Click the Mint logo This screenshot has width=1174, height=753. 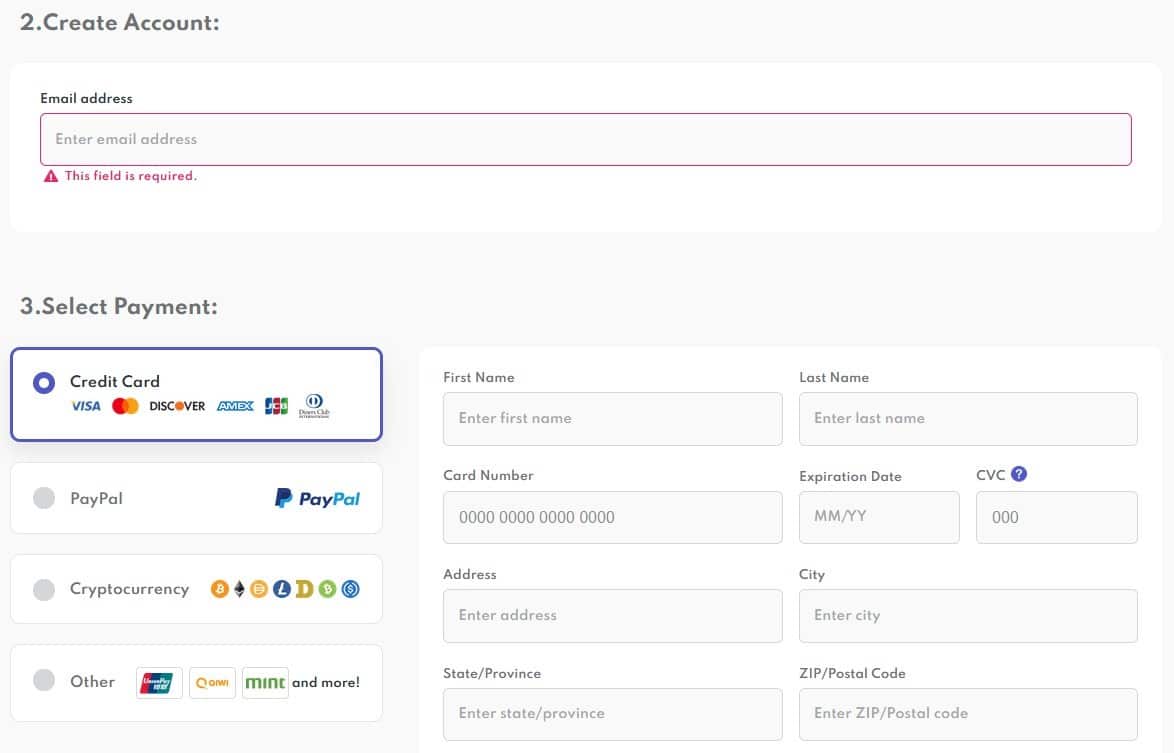pyautogui.click(x=265, y=683)
